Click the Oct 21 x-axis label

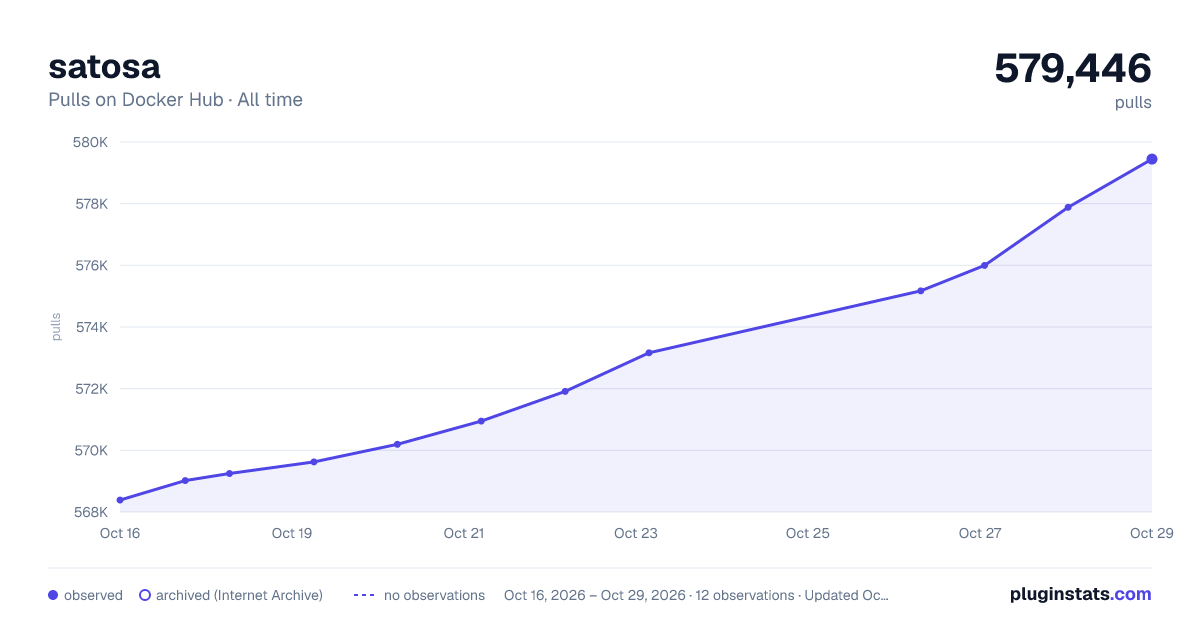464,533
